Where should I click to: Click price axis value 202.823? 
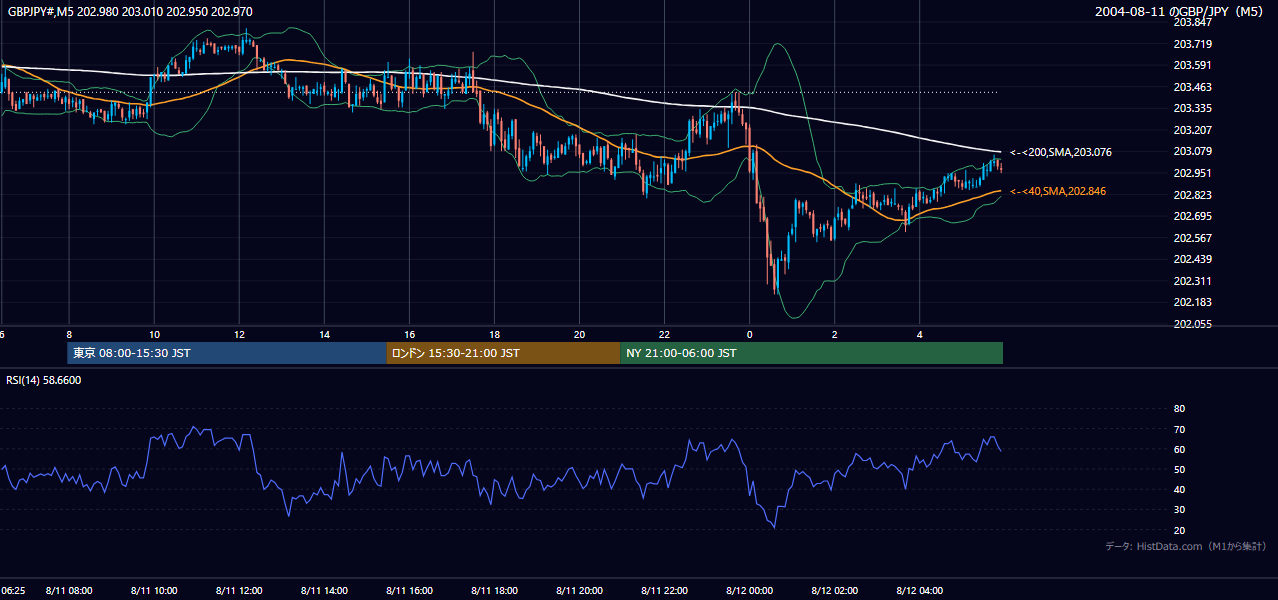(x=1192, y=195)
